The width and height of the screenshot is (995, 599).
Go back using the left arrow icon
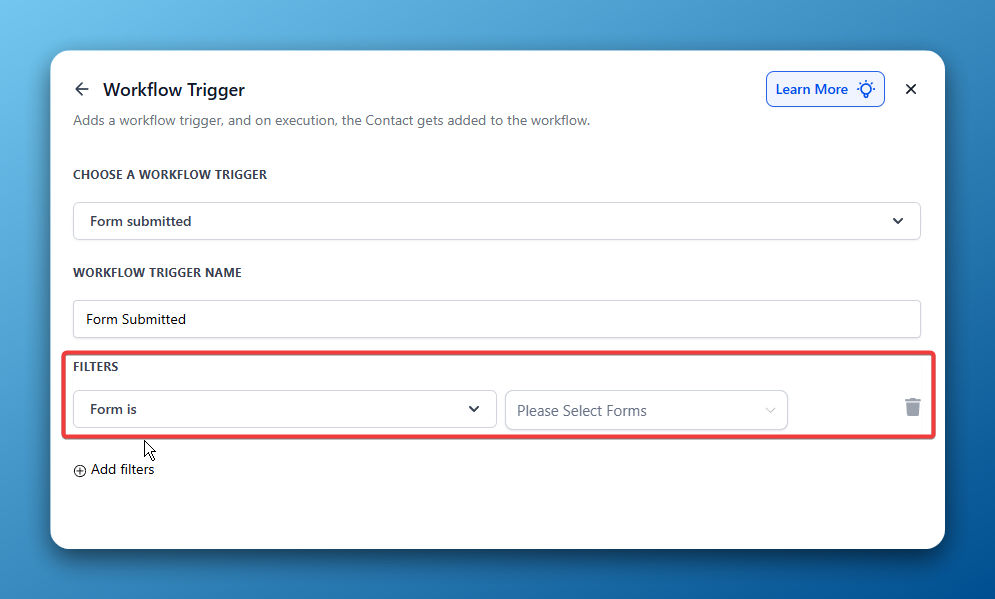pyautogui.click(x=81, y=89)
